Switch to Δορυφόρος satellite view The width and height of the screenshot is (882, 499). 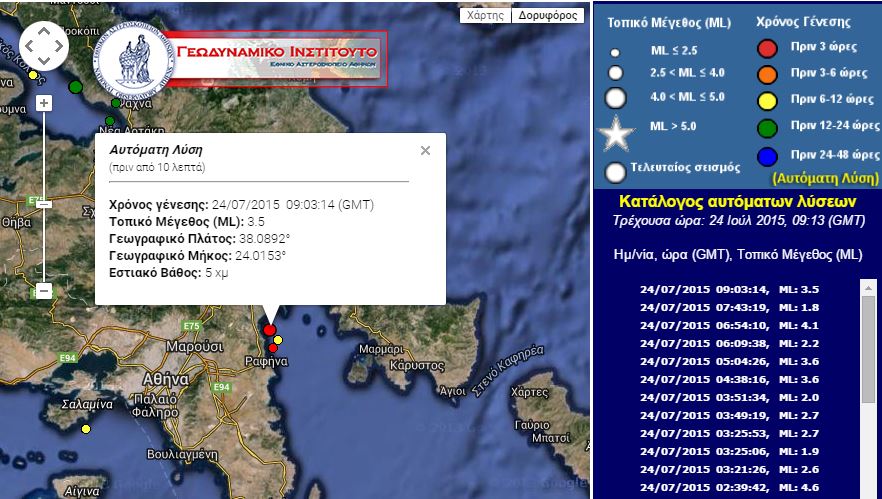(x=548, y=16)
